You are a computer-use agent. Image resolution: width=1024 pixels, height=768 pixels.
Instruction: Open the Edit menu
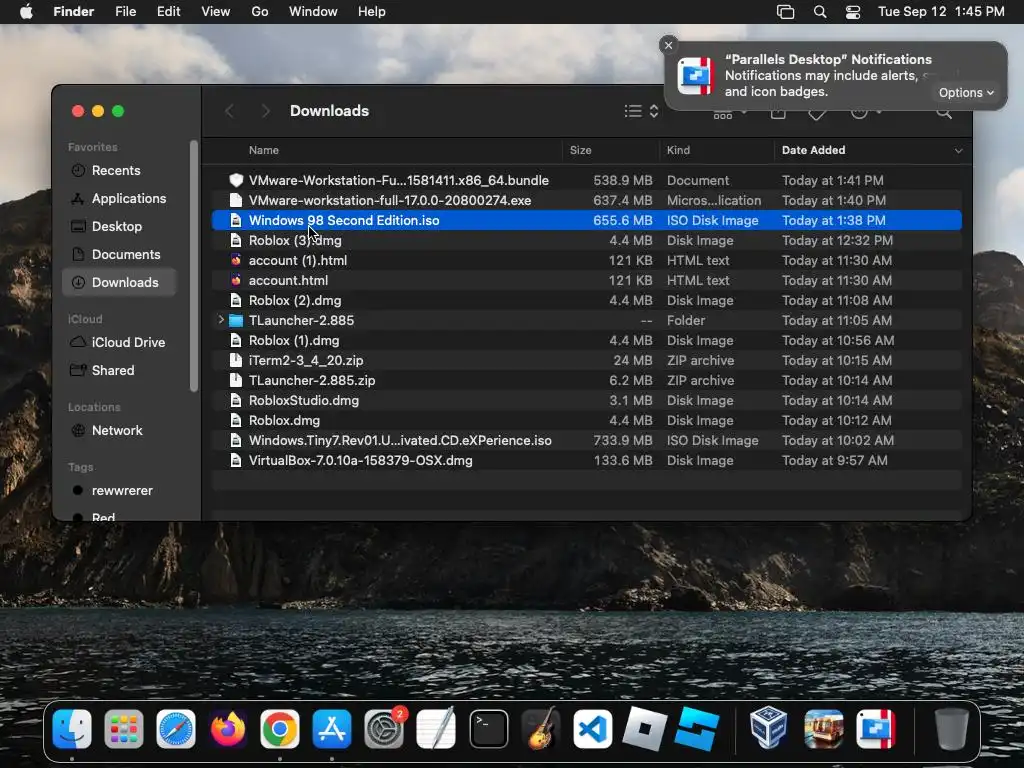tap(168, 12)
